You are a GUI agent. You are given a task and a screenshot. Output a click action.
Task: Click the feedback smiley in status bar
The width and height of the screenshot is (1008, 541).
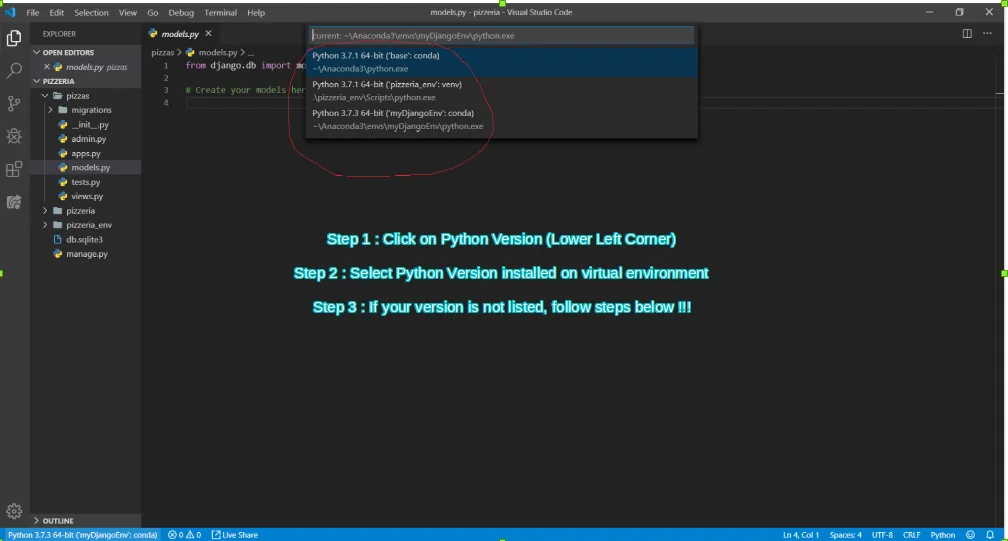pyautogui.click(x=971, y=535)
